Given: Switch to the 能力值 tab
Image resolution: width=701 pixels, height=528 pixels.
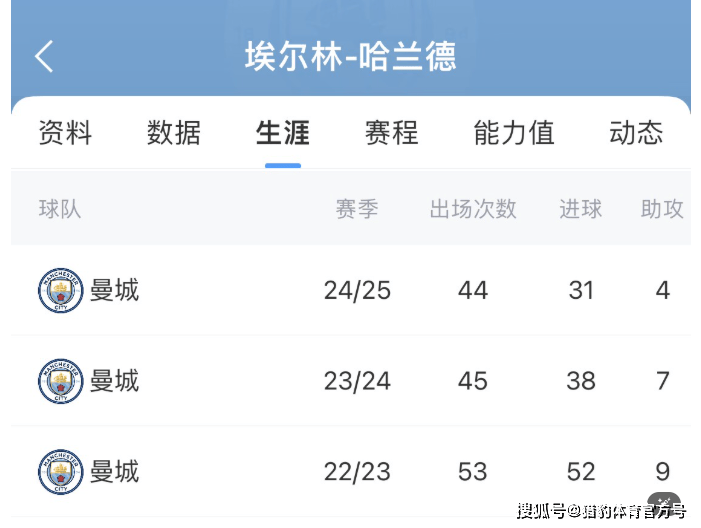Looking at the screenshot, I should [514, 133].
